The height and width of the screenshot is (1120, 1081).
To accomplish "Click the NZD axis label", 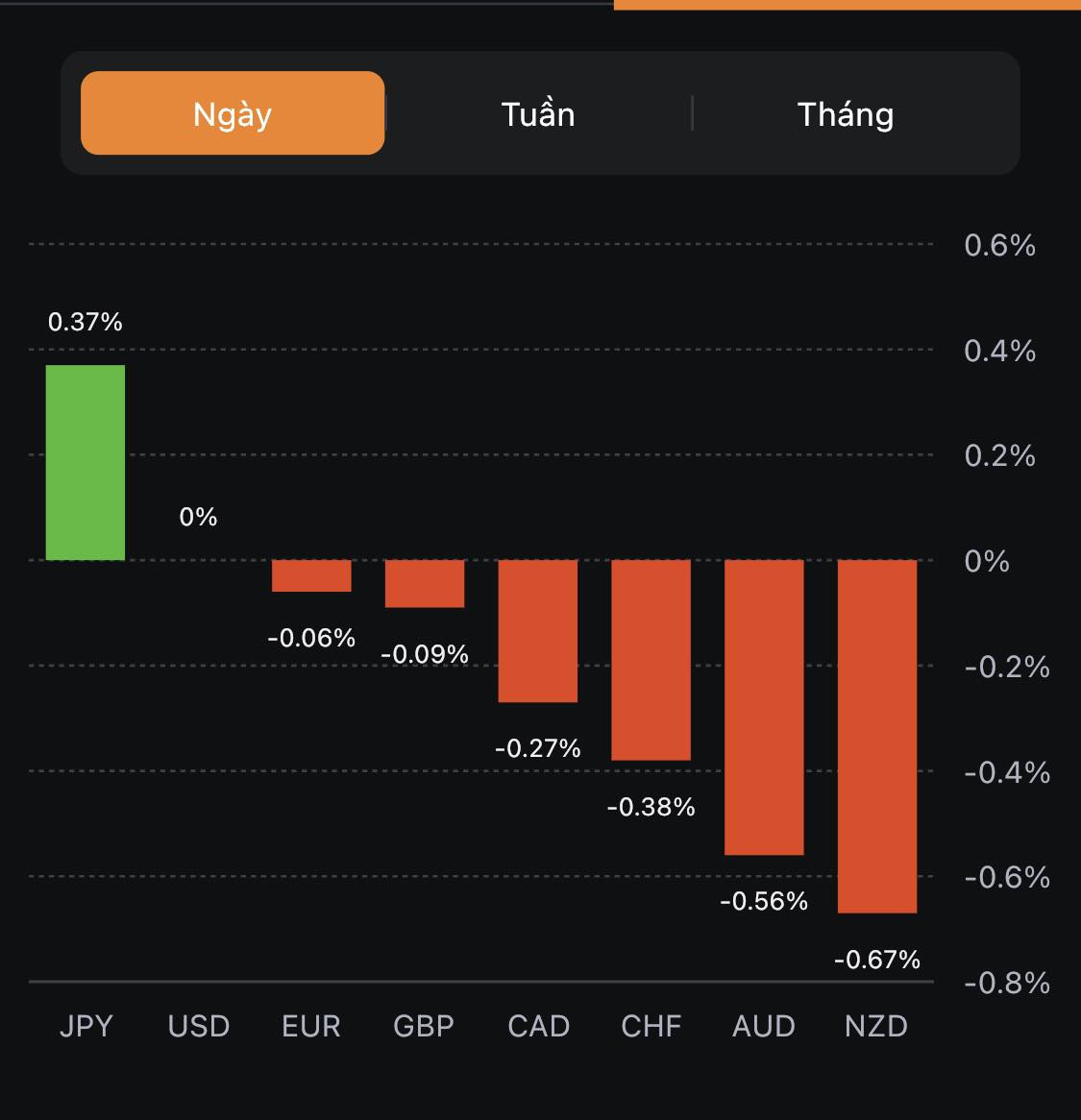I will [x=876, y=1026].
